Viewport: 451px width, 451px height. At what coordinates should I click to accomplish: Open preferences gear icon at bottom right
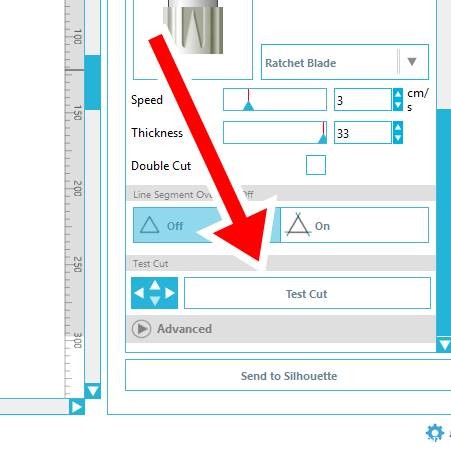[435, 433]
